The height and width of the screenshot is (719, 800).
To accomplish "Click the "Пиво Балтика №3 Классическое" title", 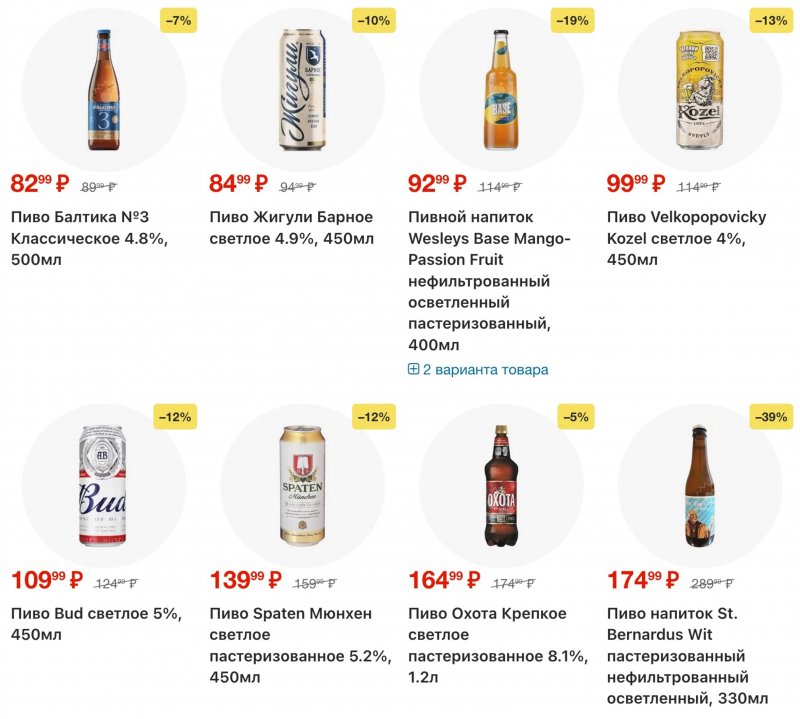I will click(90, 238).
